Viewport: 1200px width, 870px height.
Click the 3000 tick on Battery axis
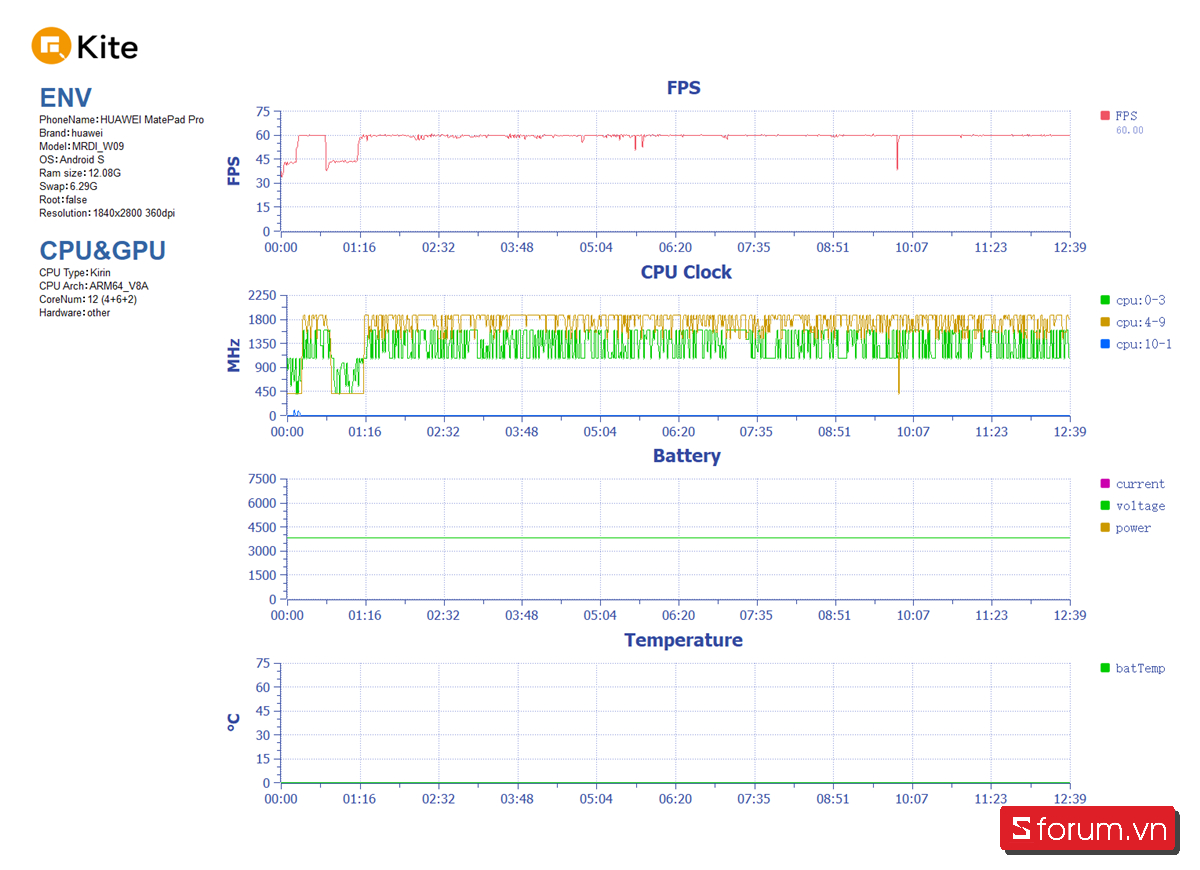(x=263, y=552)
